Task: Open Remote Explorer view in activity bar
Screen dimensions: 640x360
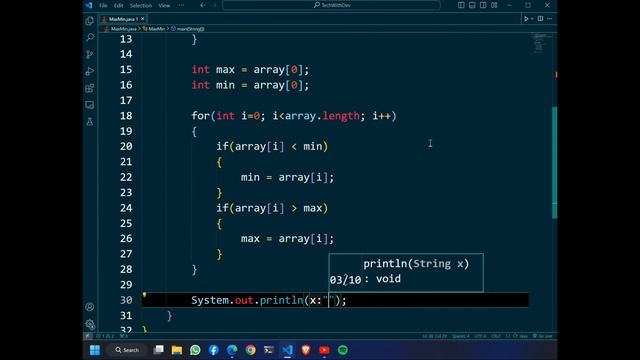Action: pyautogui.click(x=90, y=105)
